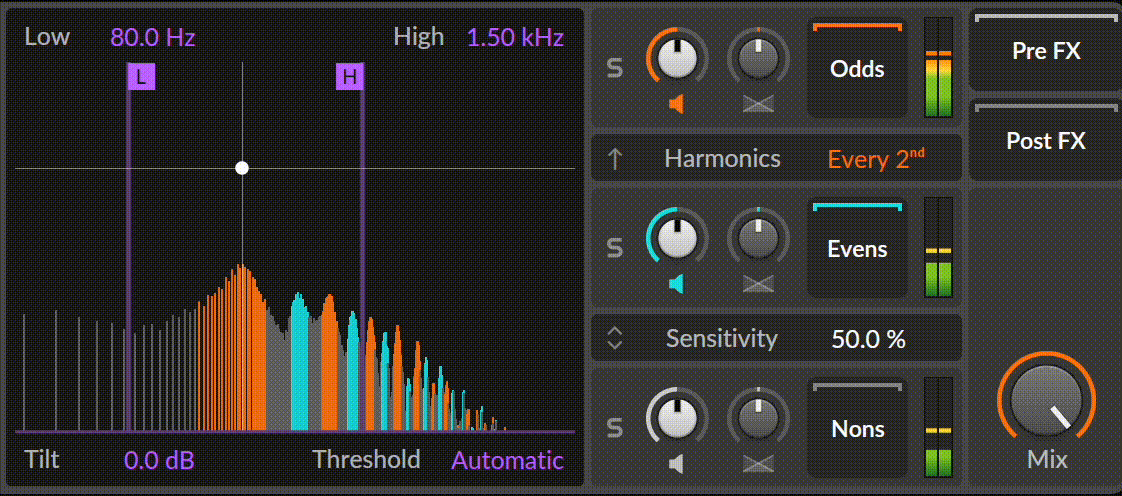The height and width of the screenshot is (496, 1122).
Task: Click the Odds gray pan knob
Action: click(x=758, y=59)
